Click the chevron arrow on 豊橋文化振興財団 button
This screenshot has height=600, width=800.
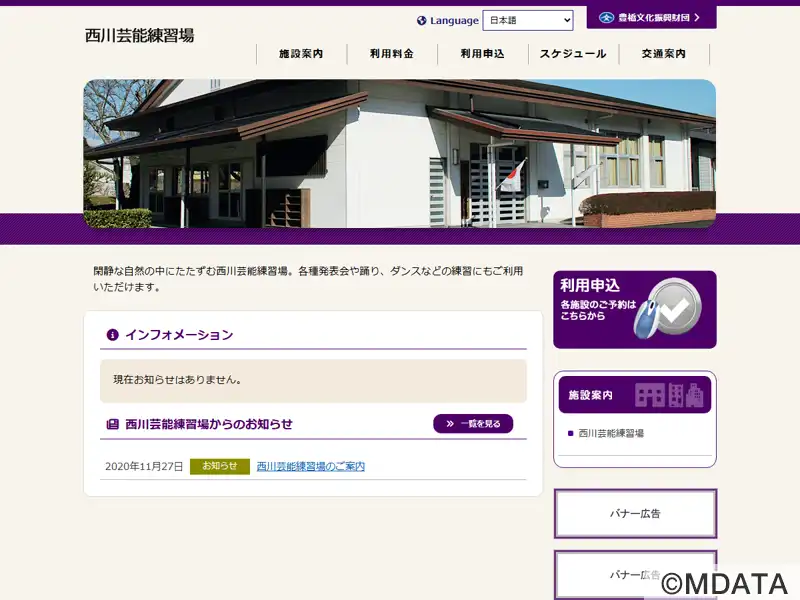coord(697,17)
